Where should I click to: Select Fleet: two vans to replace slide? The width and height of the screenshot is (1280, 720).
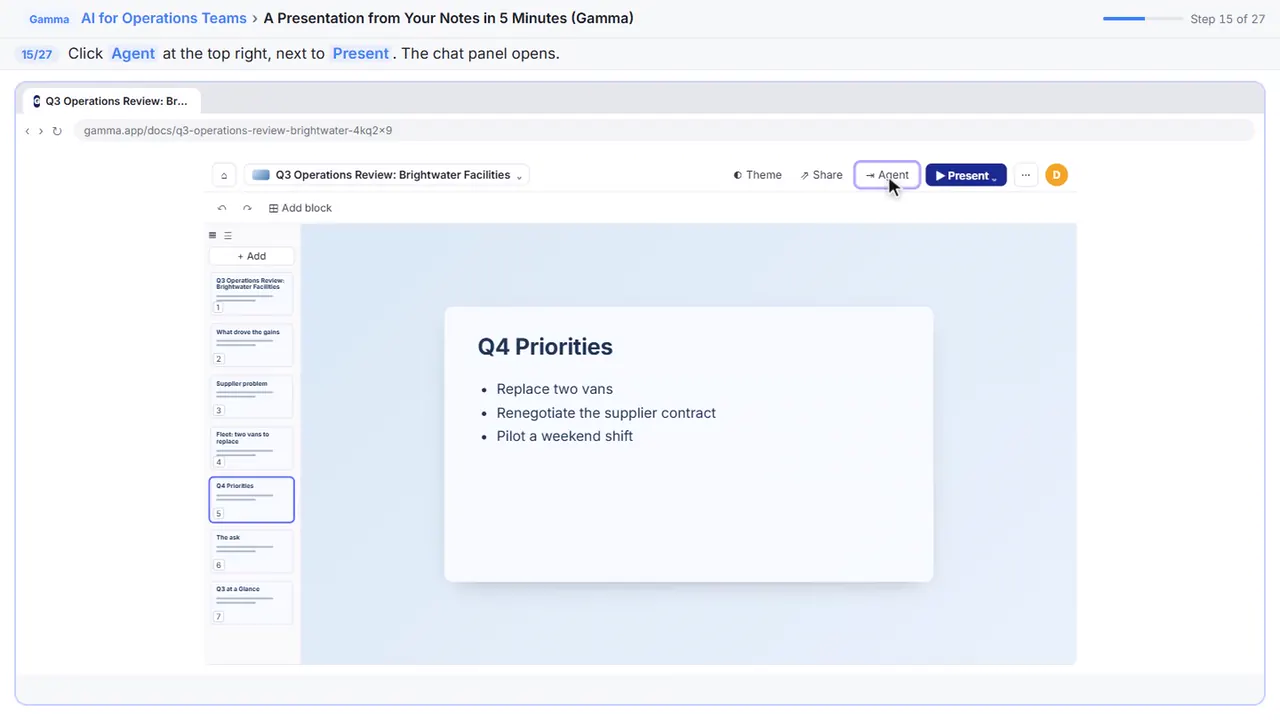(x=251, y=448)
